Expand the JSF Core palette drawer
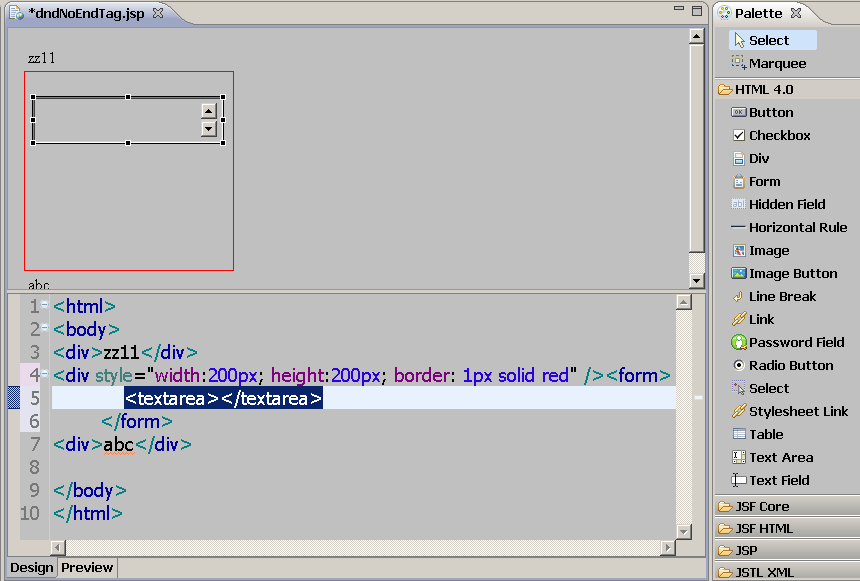860x581 pixels. point(788,506)
